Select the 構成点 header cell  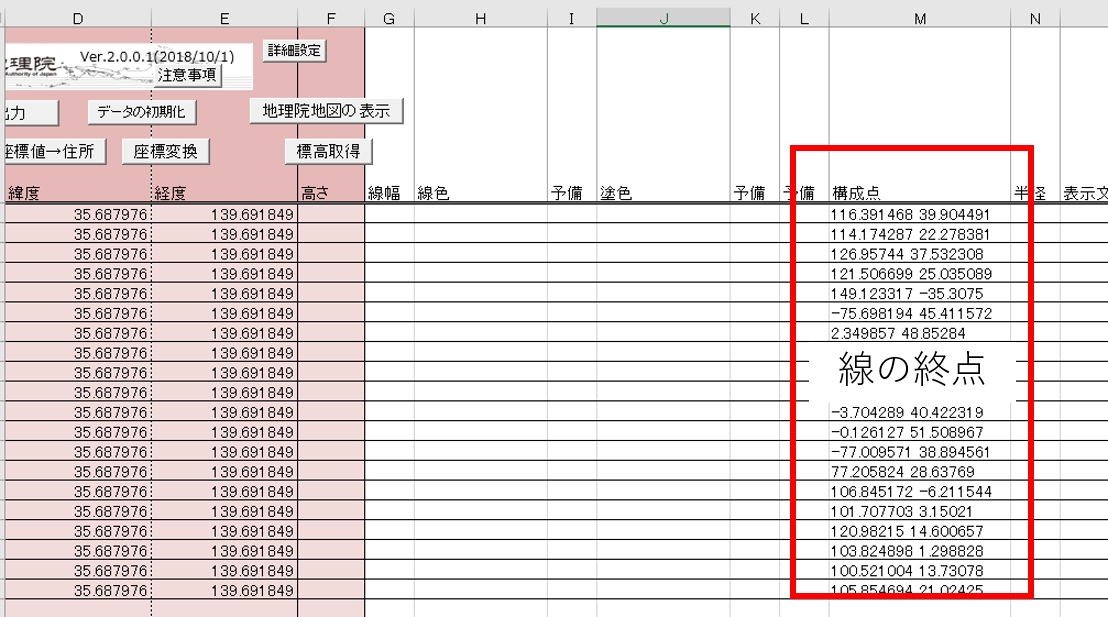point(920,193)
